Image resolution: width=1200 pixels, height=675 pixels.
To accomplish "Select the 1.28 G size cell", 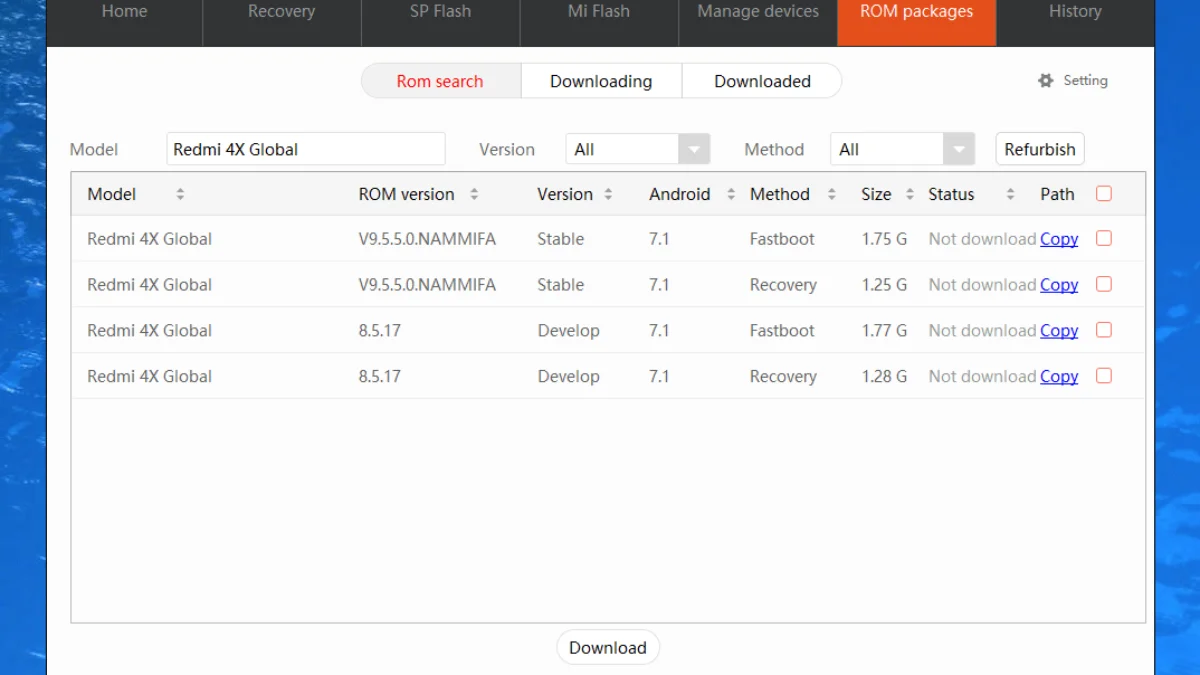I will pyautogui.click(x=884, y=377).
